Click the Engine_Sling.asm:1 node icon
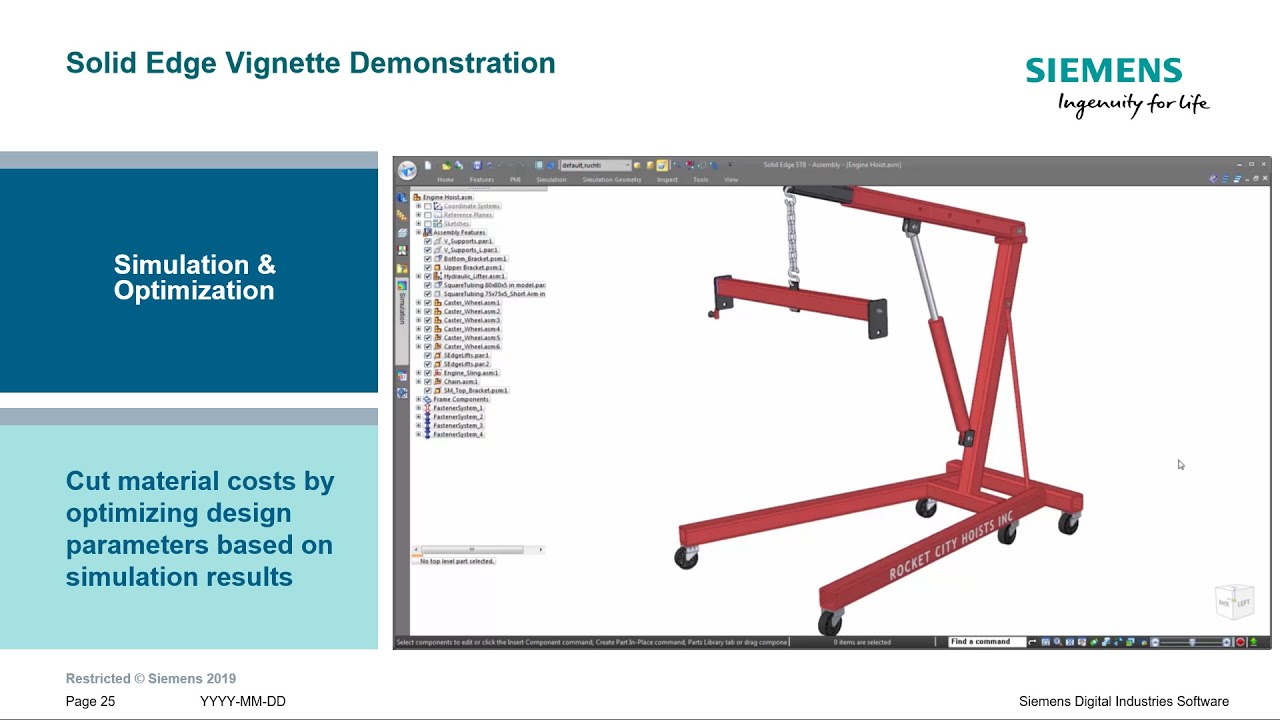Viewport: 1280px width, 720px height. [437, 373]
